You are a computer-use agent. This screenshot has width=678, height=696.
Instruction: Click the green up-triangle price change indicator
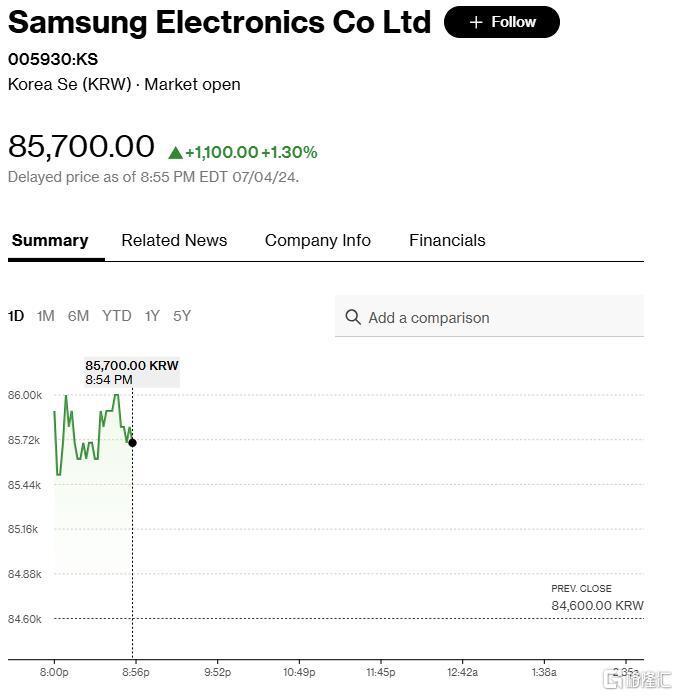[175, 153]
